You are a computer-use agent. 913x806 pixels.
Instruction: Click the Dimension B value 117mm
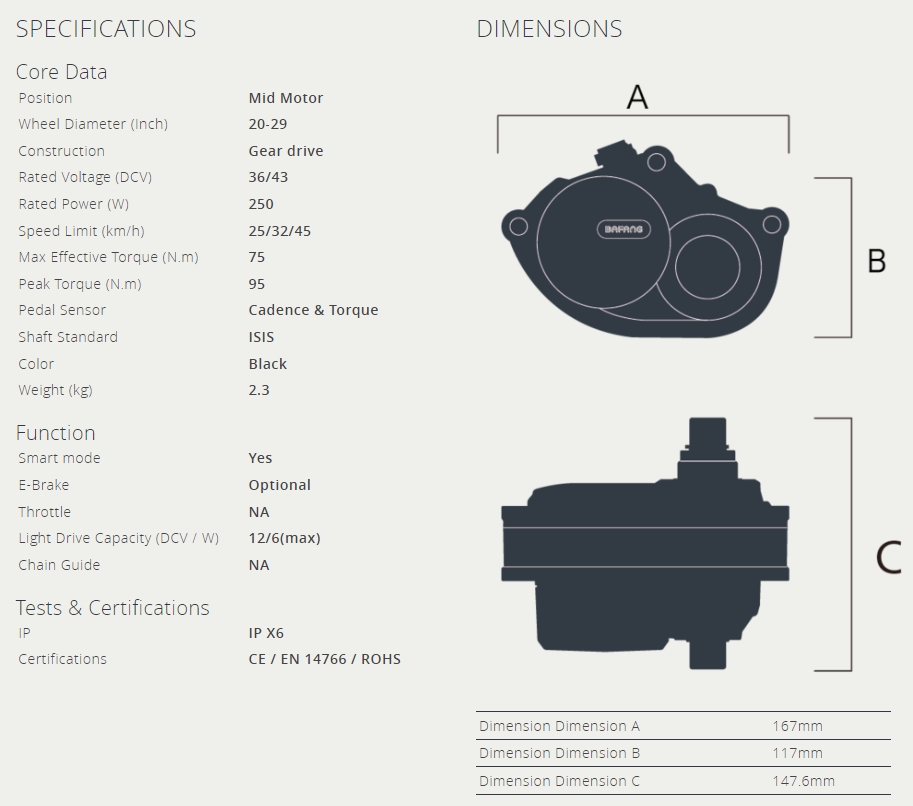797,753
